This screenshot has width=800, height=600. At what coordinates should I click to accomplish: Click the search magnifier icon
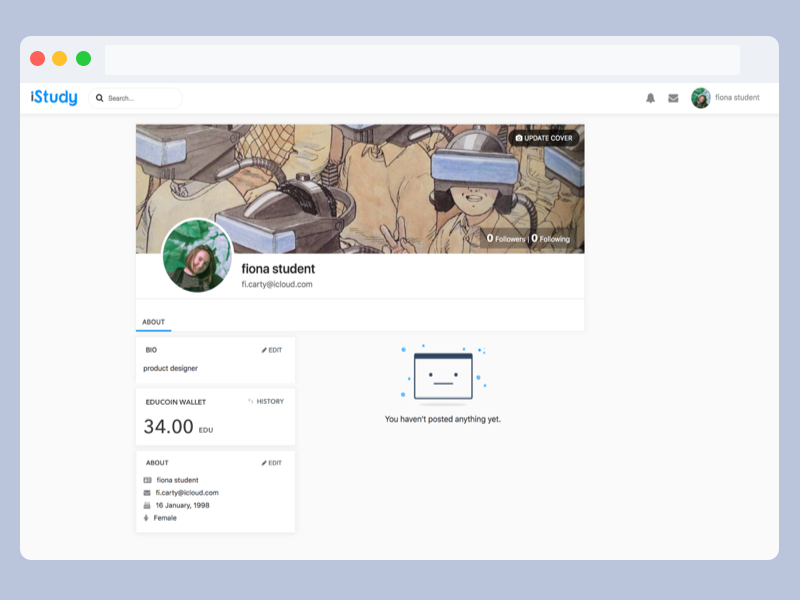click(x=99, y=98)
